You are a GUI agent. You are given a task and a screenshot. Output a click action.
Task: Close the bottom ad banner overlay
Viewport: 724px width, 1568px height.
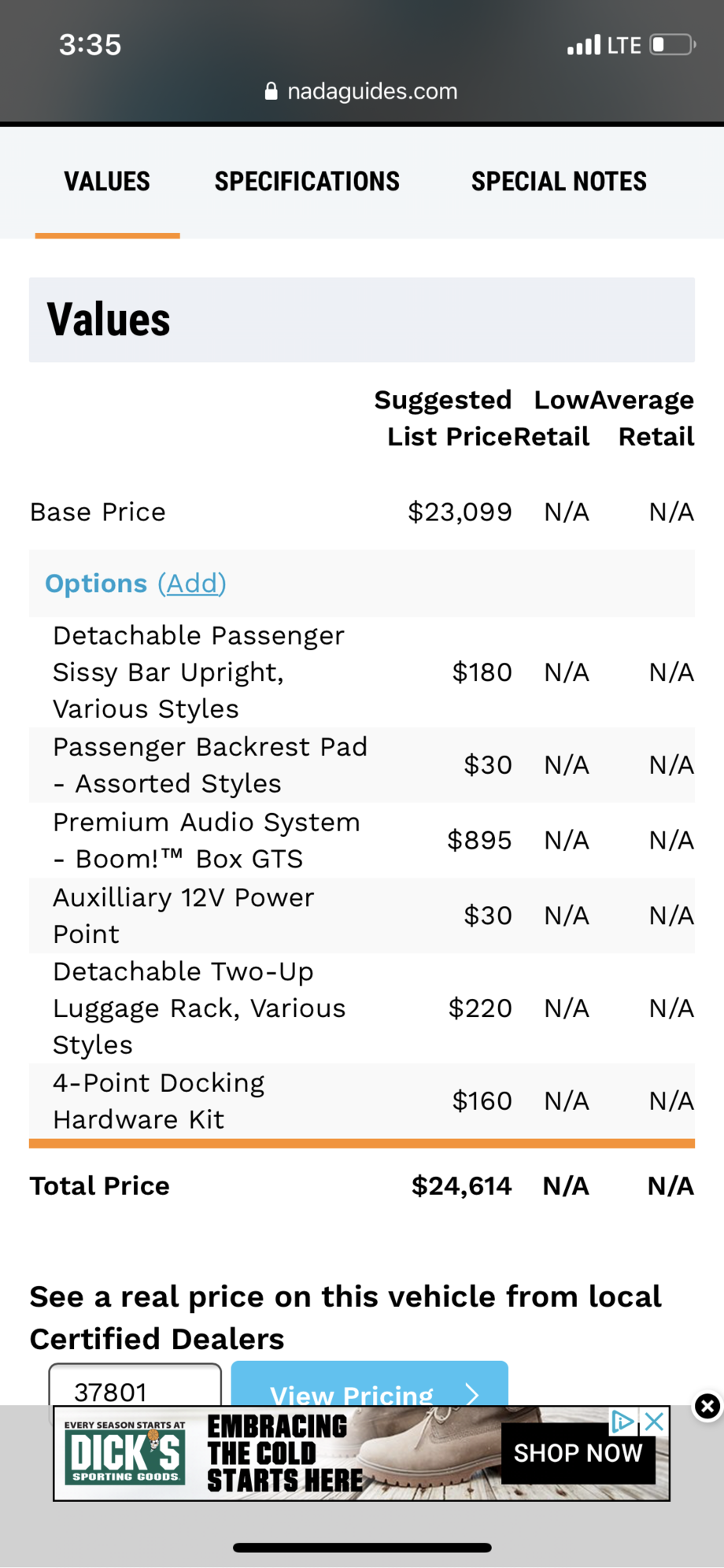click(x=707, y=1406)
